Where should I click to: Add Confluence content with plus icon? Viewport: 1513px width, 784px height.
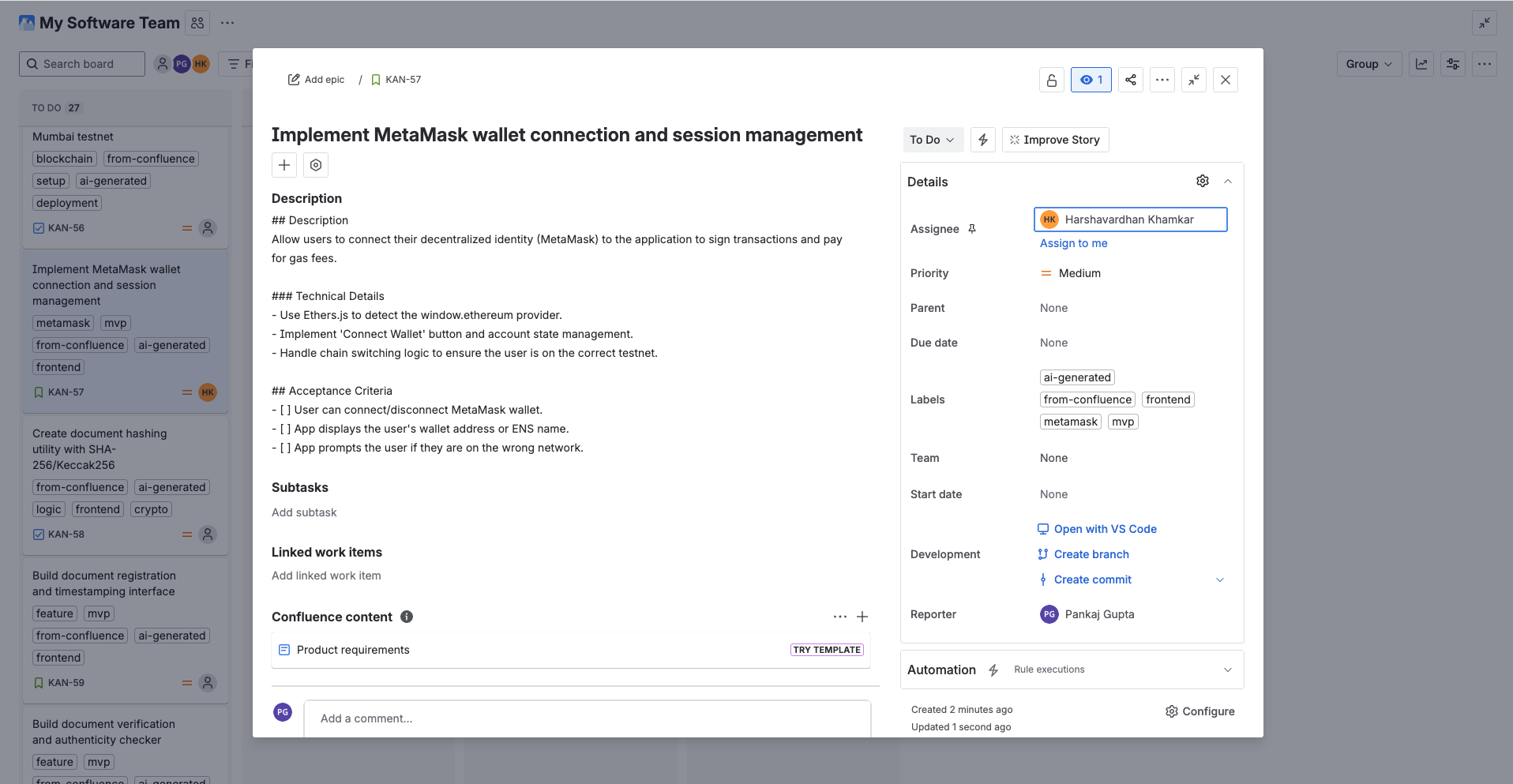coord(862,617)
